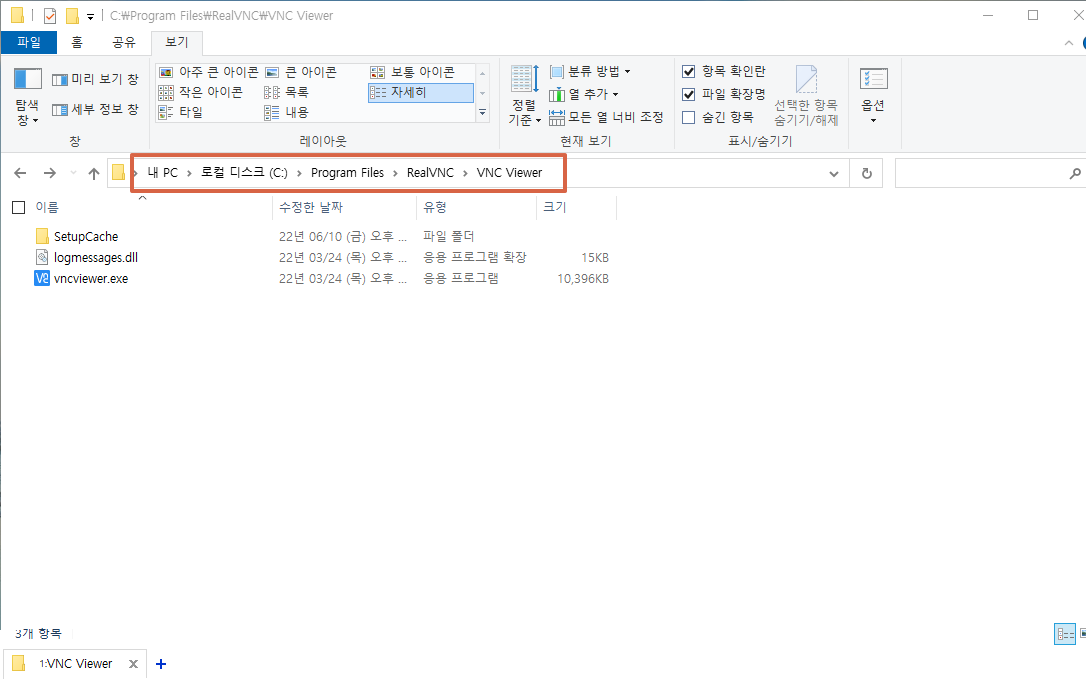Click 모든 열 너비 조정 size columns
This screenshot has width=1086, height=680.
(x=606, y=118)
